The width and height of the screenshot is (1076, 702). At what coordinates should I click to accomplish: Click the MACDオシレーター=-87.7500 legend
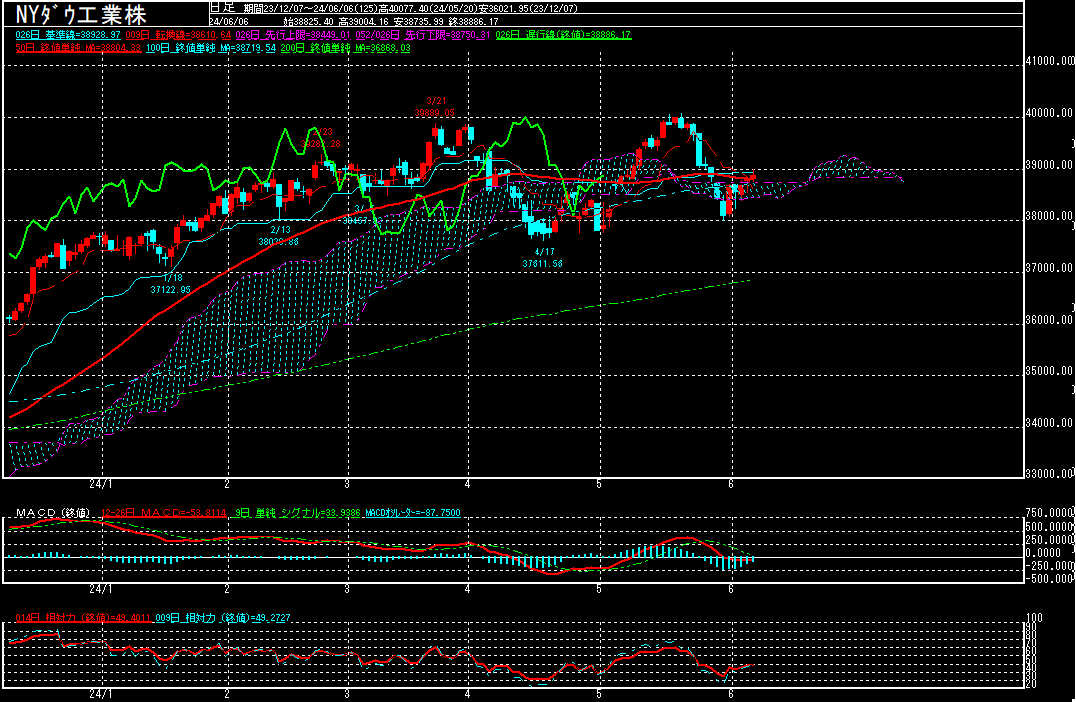click(412, 513)
